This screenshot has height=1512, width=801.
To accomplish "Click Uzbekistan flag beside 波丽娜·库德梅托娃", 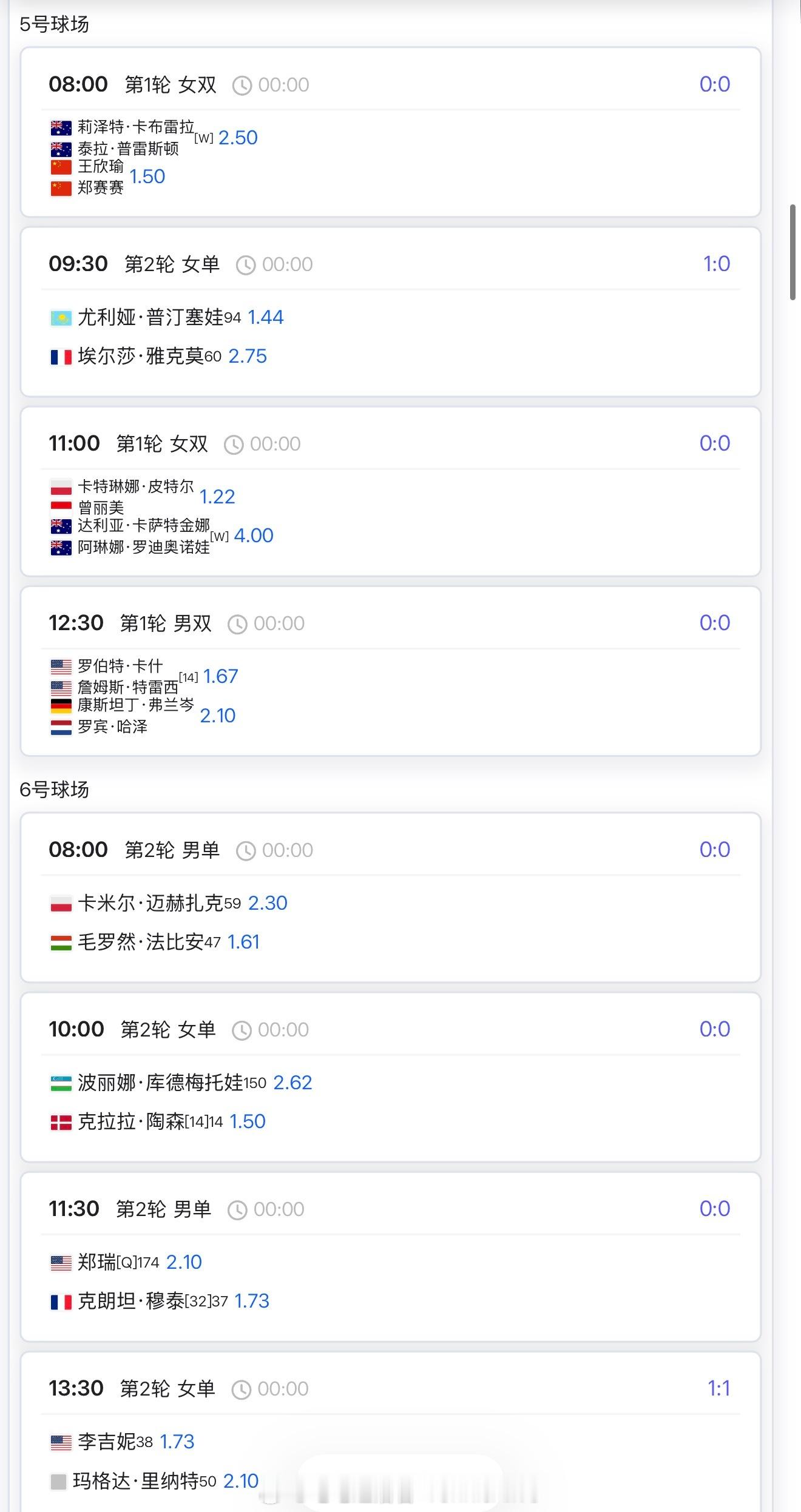I will point(61,1083).
